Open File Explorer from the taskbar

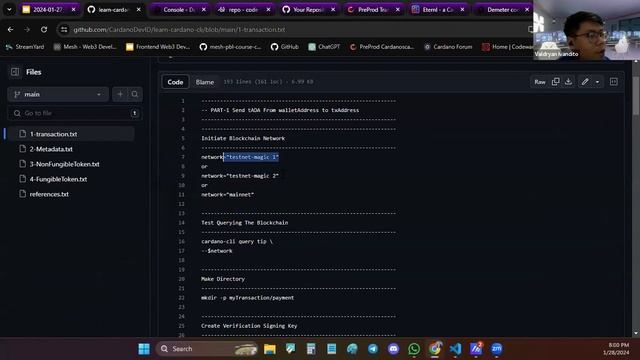[270, 349]
